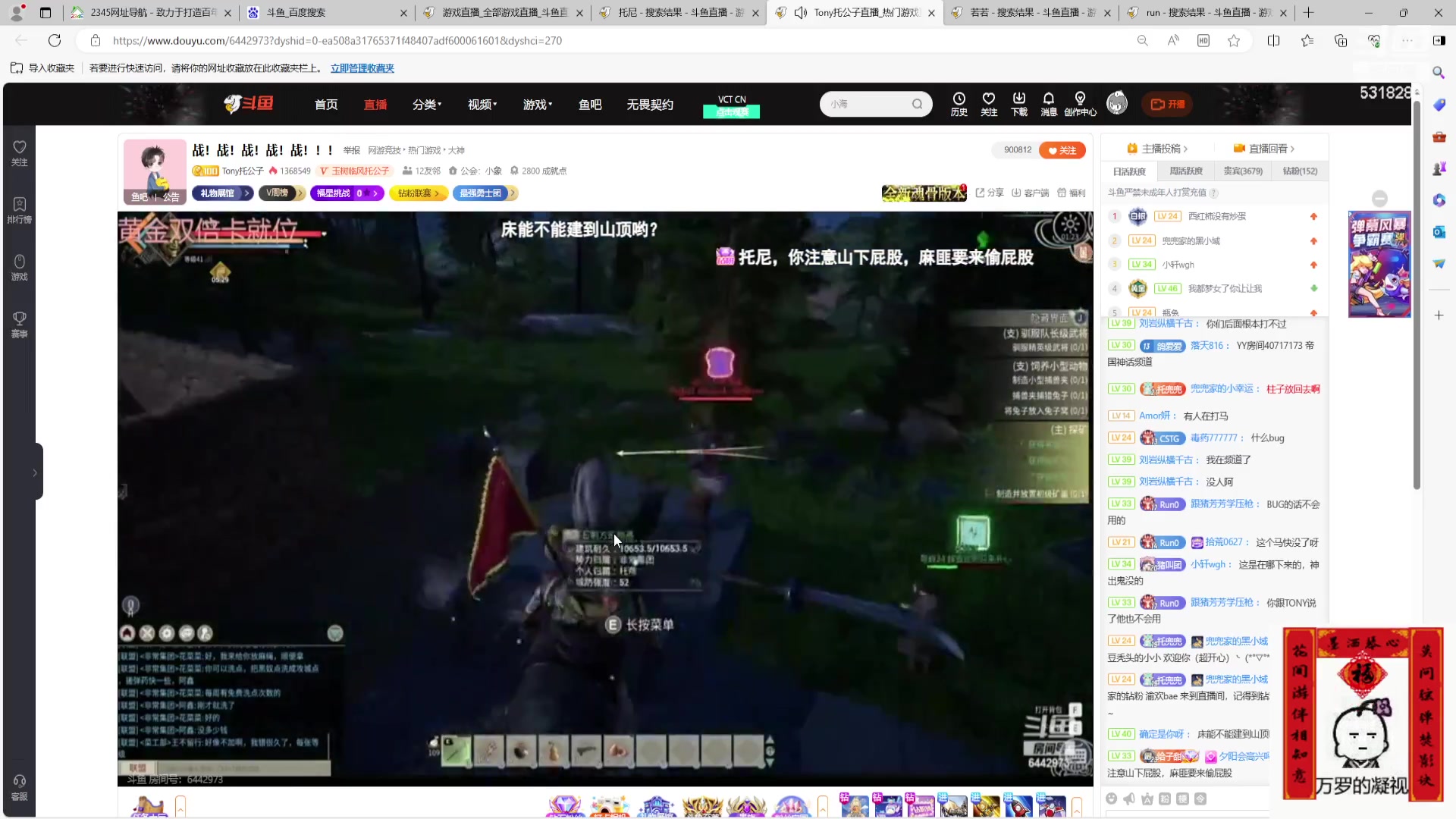Report the stream via 举报 link

(351, 150)
